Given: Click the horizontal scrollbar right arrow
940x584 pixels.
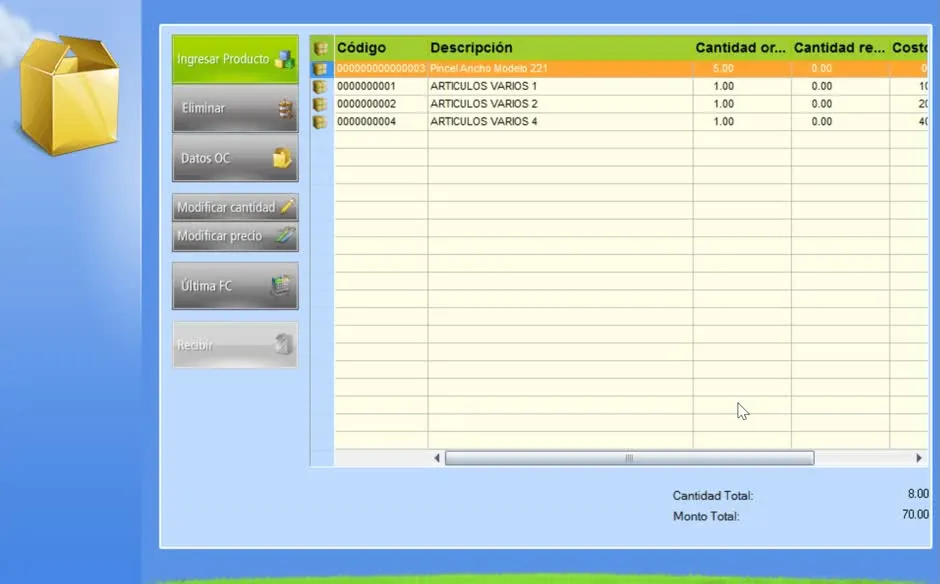Looking at the screenshot, I should (x=918, y=458).
